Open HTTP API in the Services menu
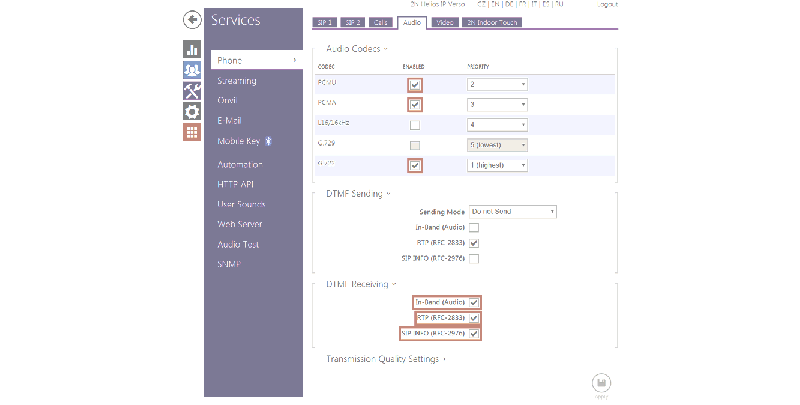The image size is (800, 405). (x=238, y=184)
